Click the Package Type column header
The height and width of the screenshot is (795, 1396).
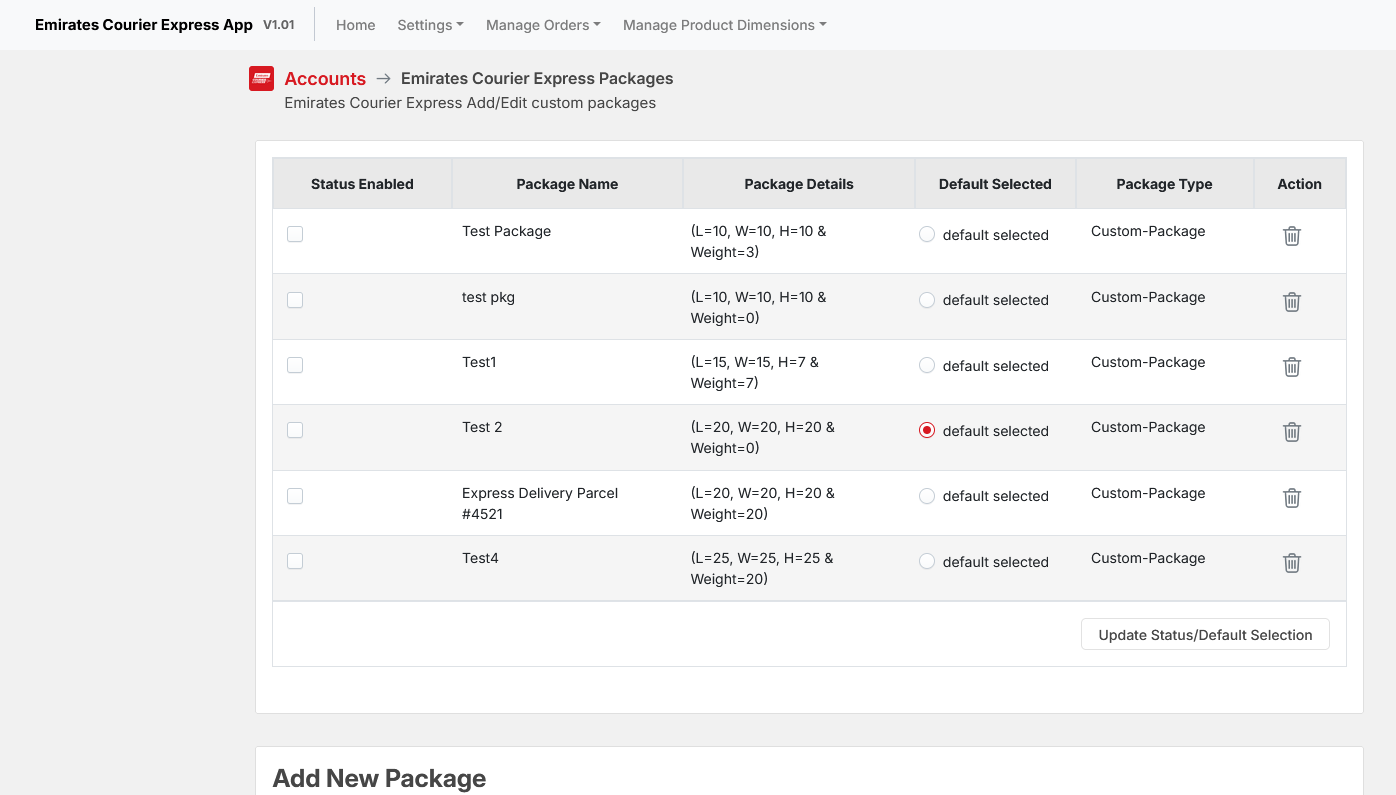(1164, 184)
